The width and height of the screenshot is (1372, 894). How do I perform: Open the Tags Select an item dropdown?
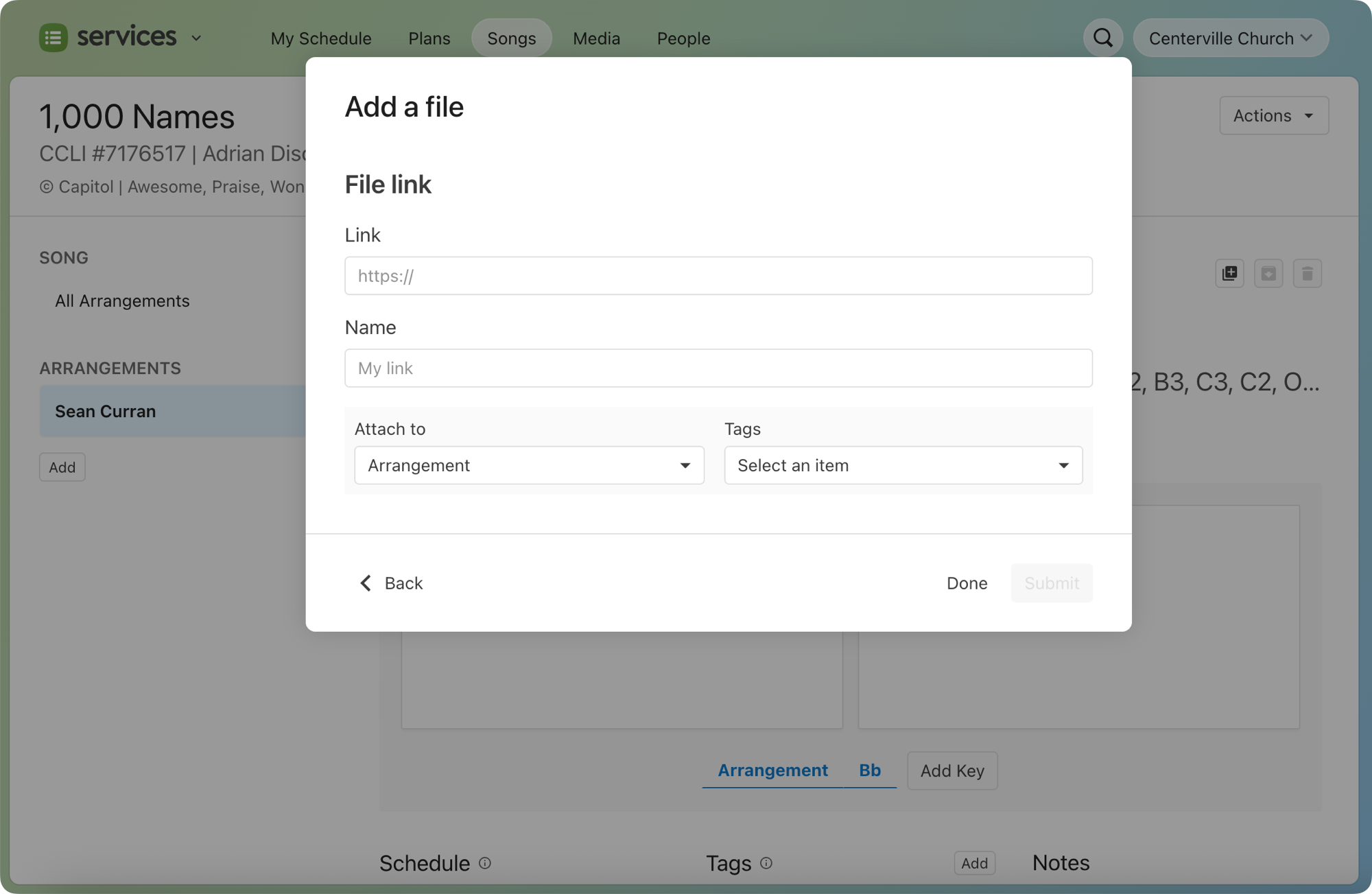pyautogui.click(x=903, y=465)
